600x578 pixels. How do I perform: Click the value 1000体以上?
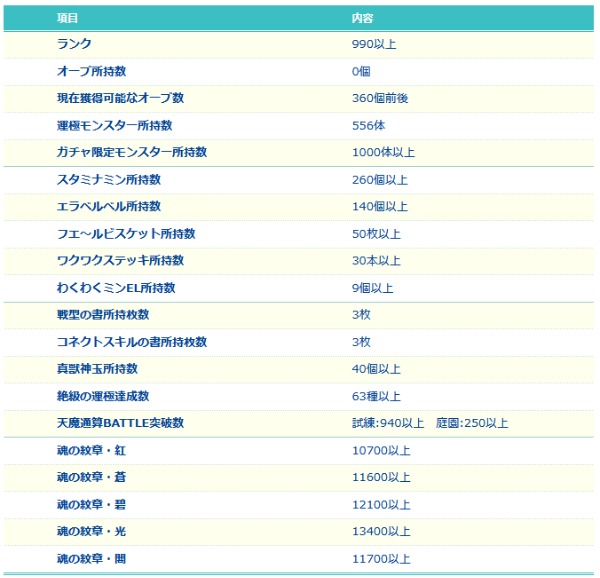(x=383, y=152)
